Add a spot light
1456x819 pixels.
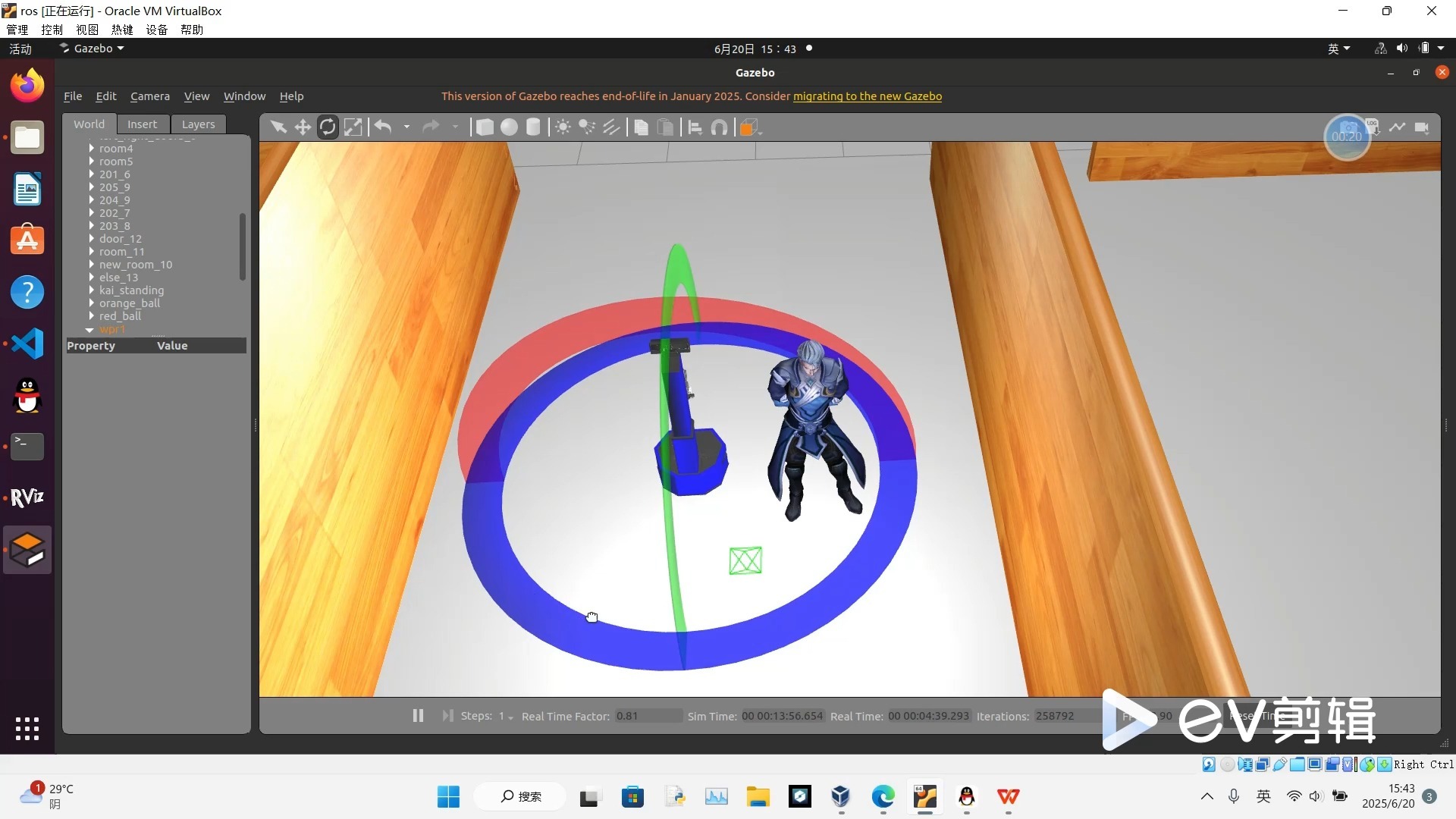tap(587, 127)
